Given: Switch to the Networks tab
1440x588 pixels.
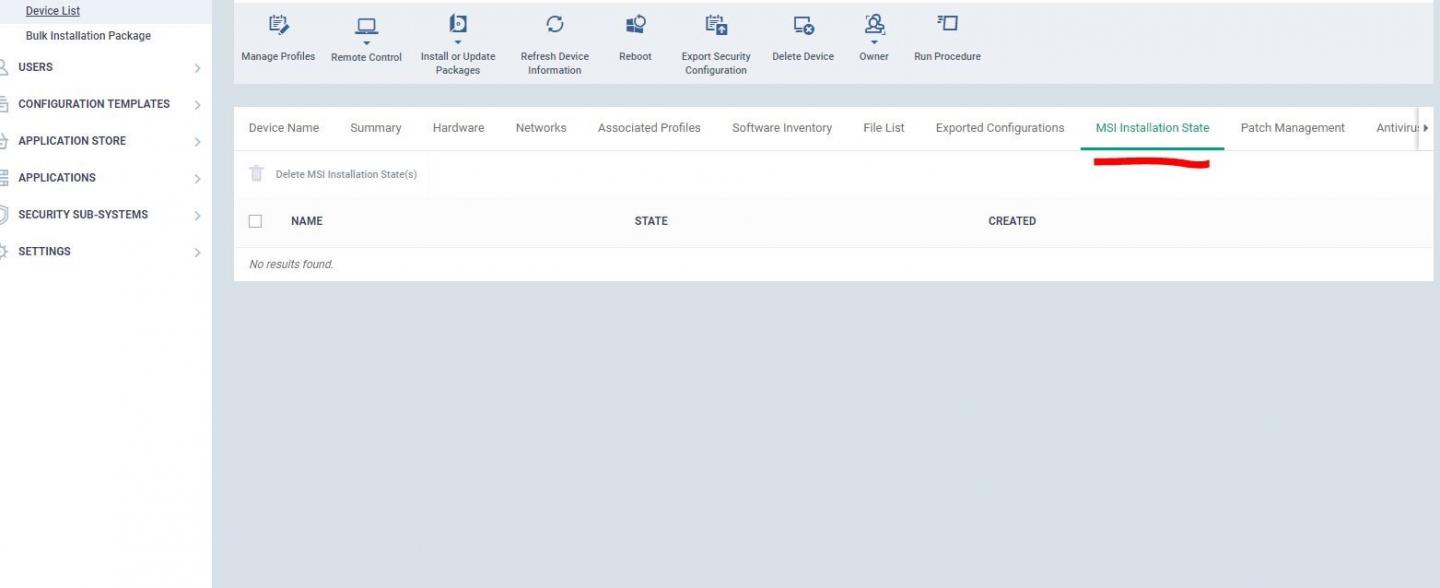Looking at the screenshot, I should (541, 128).
